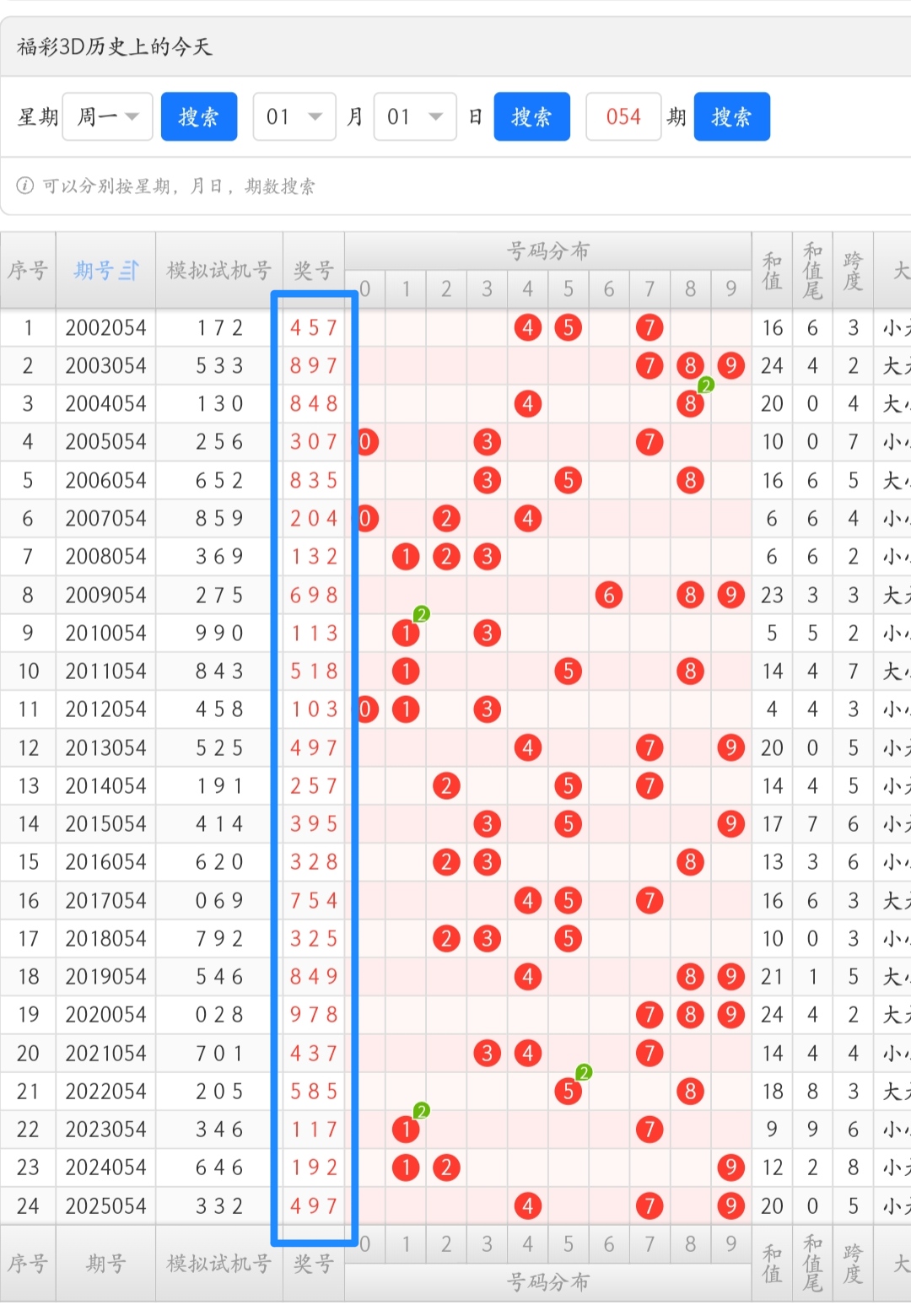Screen dimensions: 911x1316
Task: Click red ball 0 in row 2005054
Action: (365, 442)
